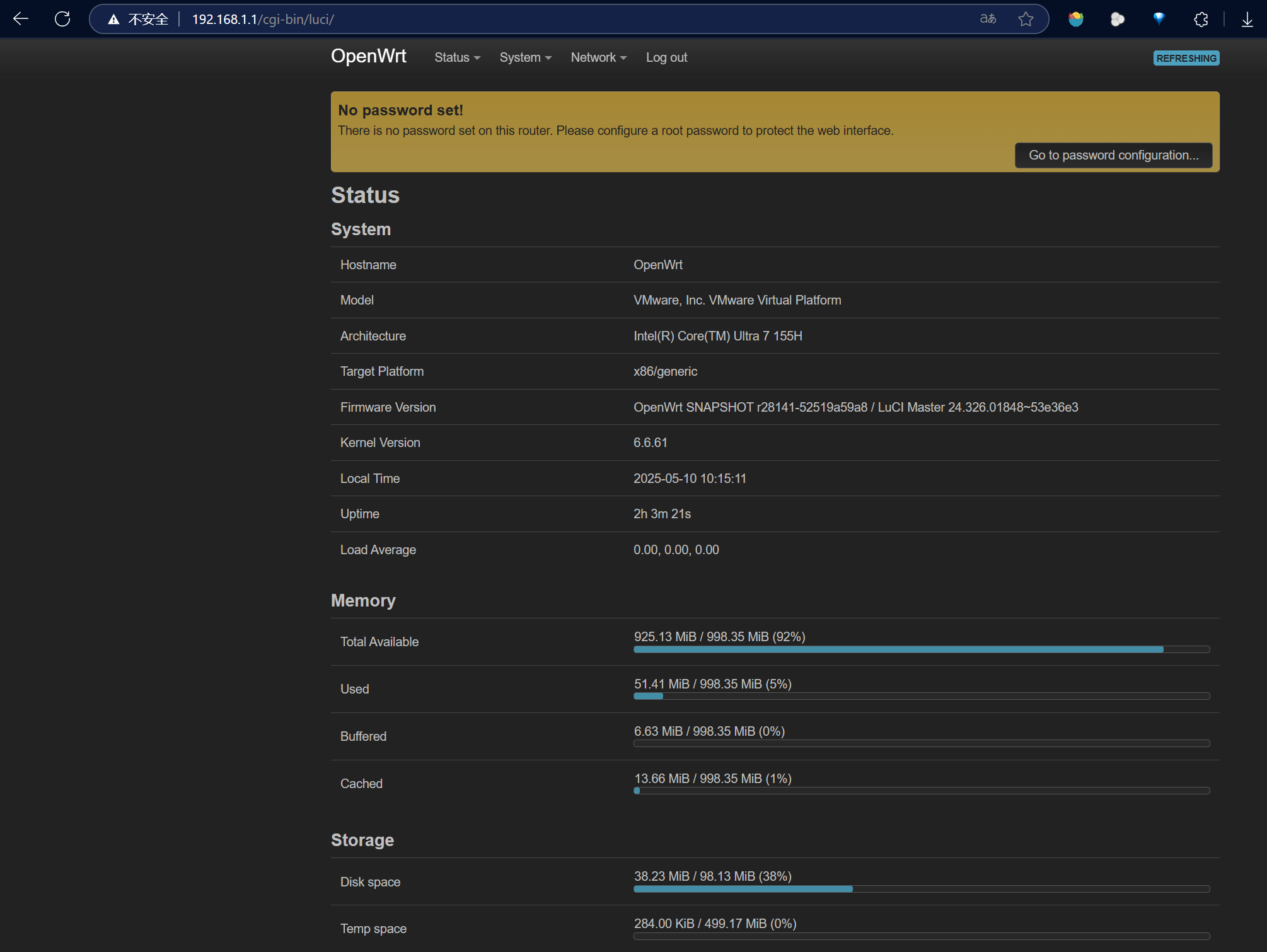Open the blue diamond extension icon

coord(1159,19)
